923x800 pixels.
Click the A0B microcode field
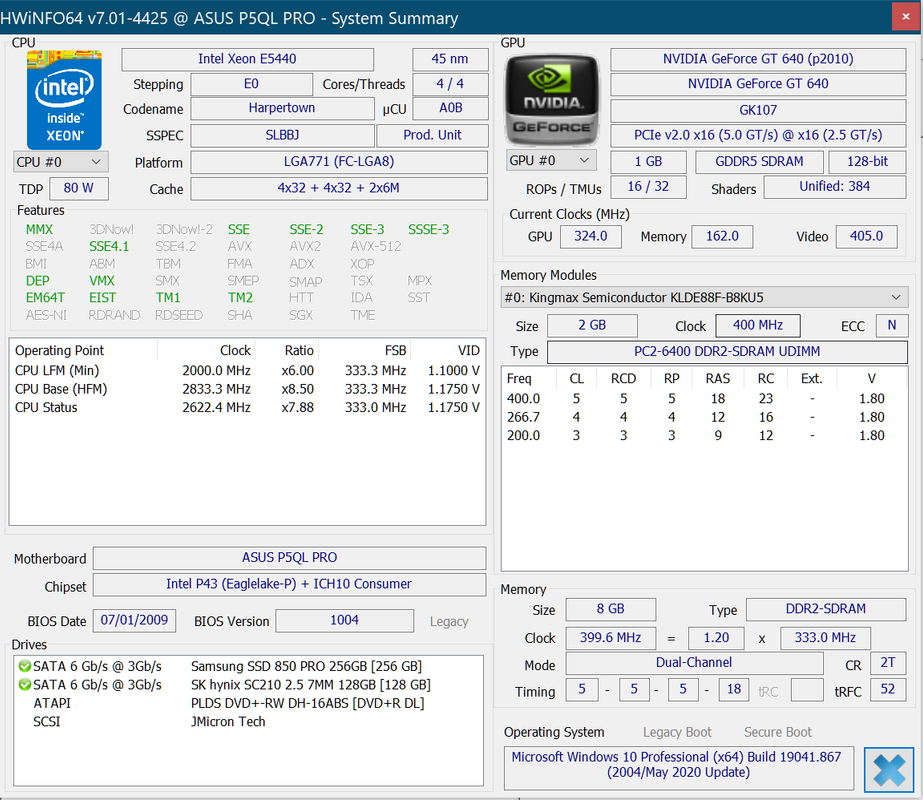coord(451,108)
